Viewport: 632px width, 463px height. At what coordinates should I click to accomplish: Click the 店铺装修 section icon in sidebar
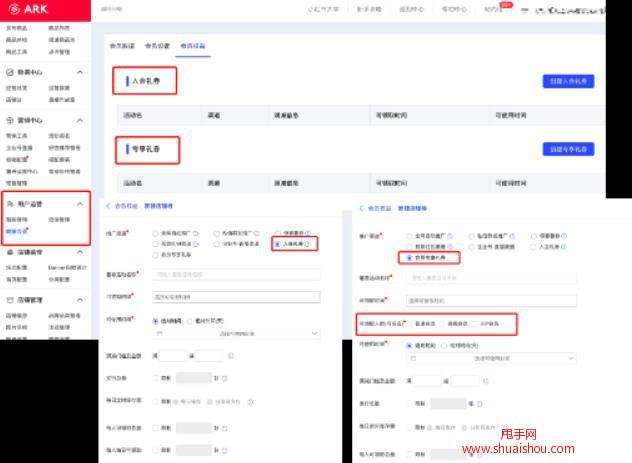click(x=10, y=252)
